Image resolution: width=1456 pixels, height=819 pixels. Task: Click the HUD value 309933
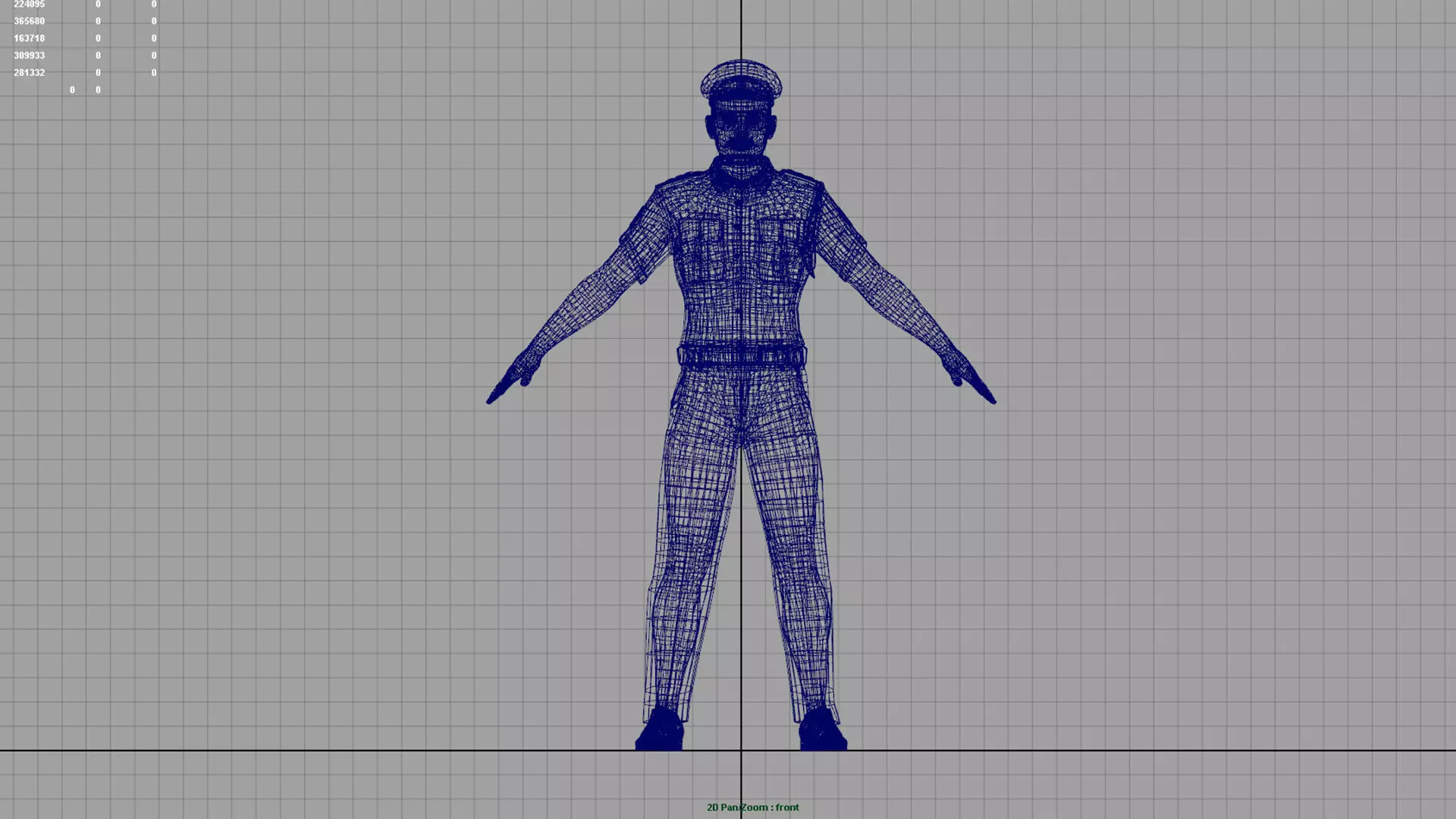pyautogui.click(x=29, y=55)
